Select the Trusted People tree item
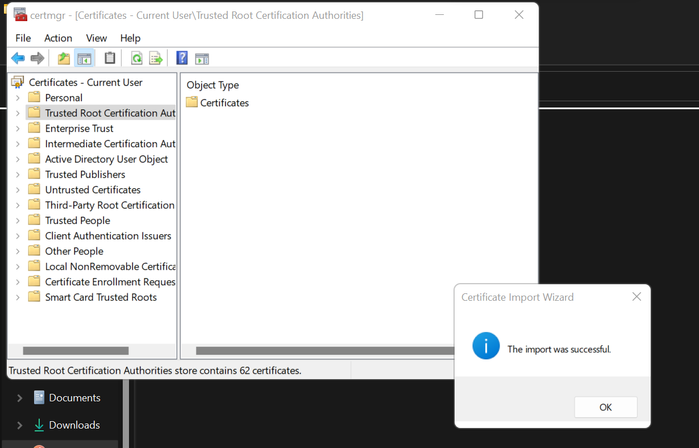This screenshot has height=448, width=699. click(77, 221)
